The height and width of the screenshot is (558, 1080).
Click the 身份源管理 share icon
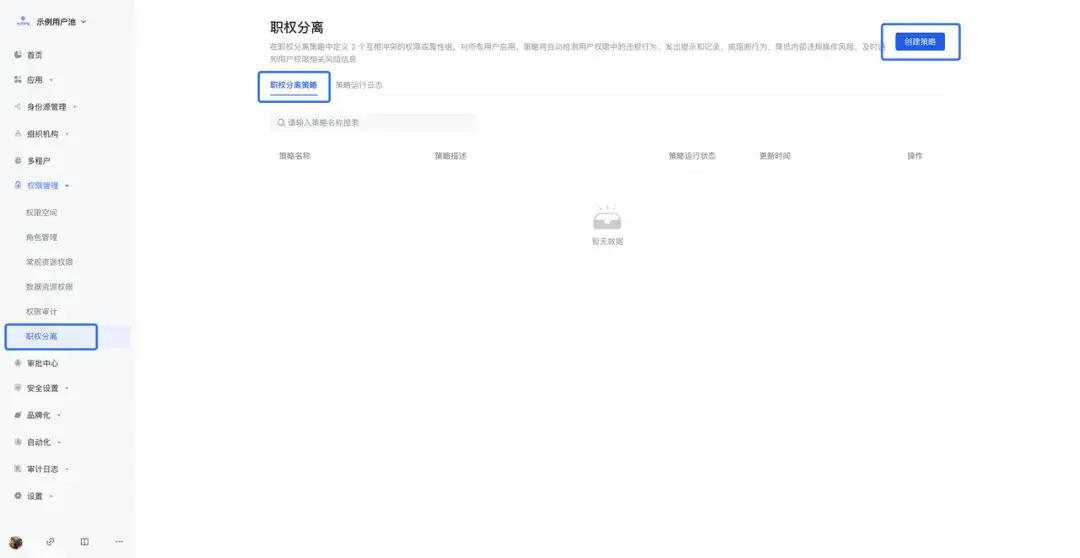[18, 107]
